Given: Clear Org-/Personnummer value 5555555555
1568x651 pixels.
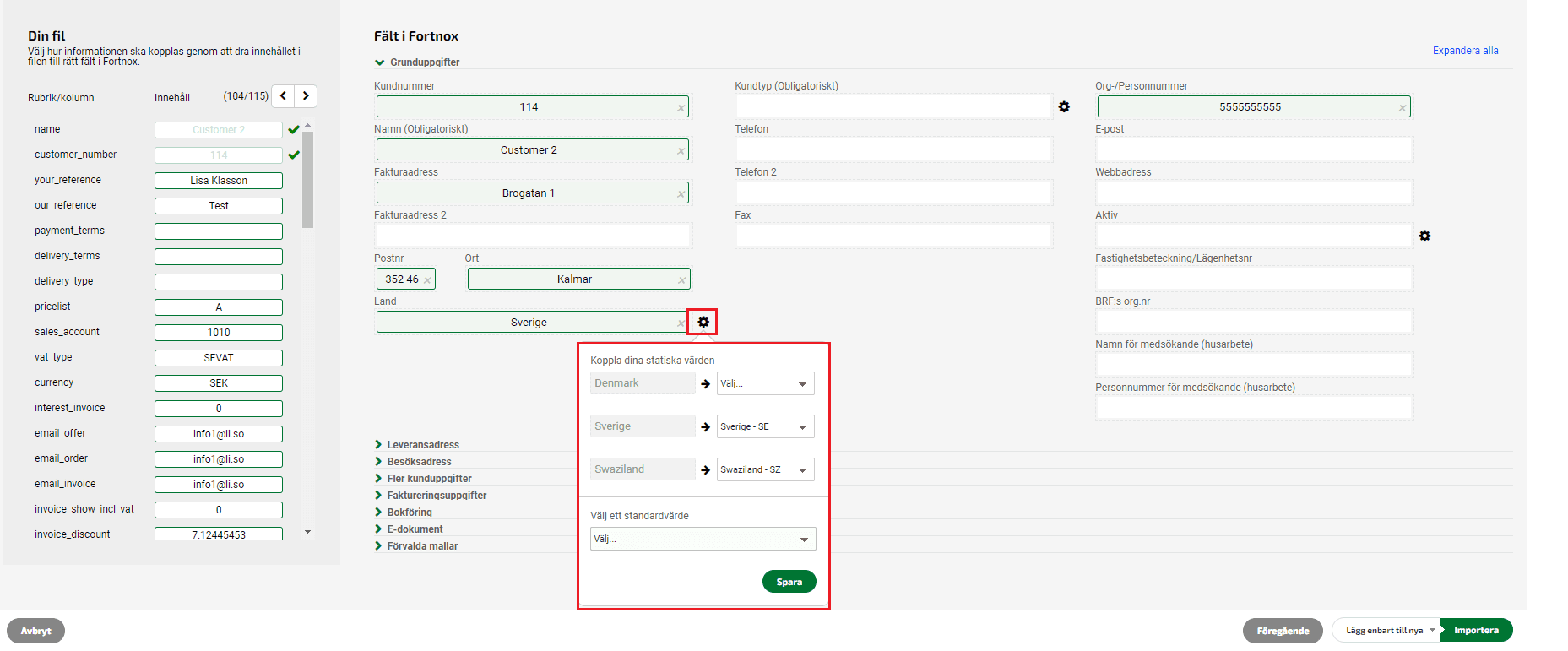Looking at the screenshot, I should 1403,107.
